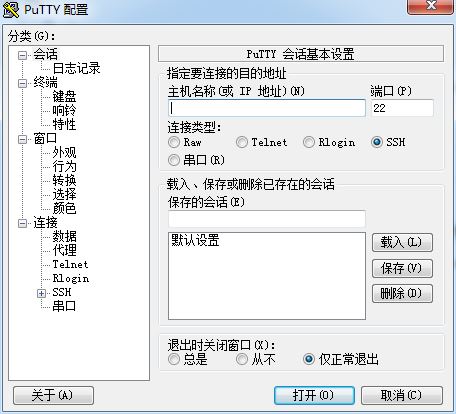Select 串口 (R) serial connection type

pyautogui.click(x=174, y=160)
